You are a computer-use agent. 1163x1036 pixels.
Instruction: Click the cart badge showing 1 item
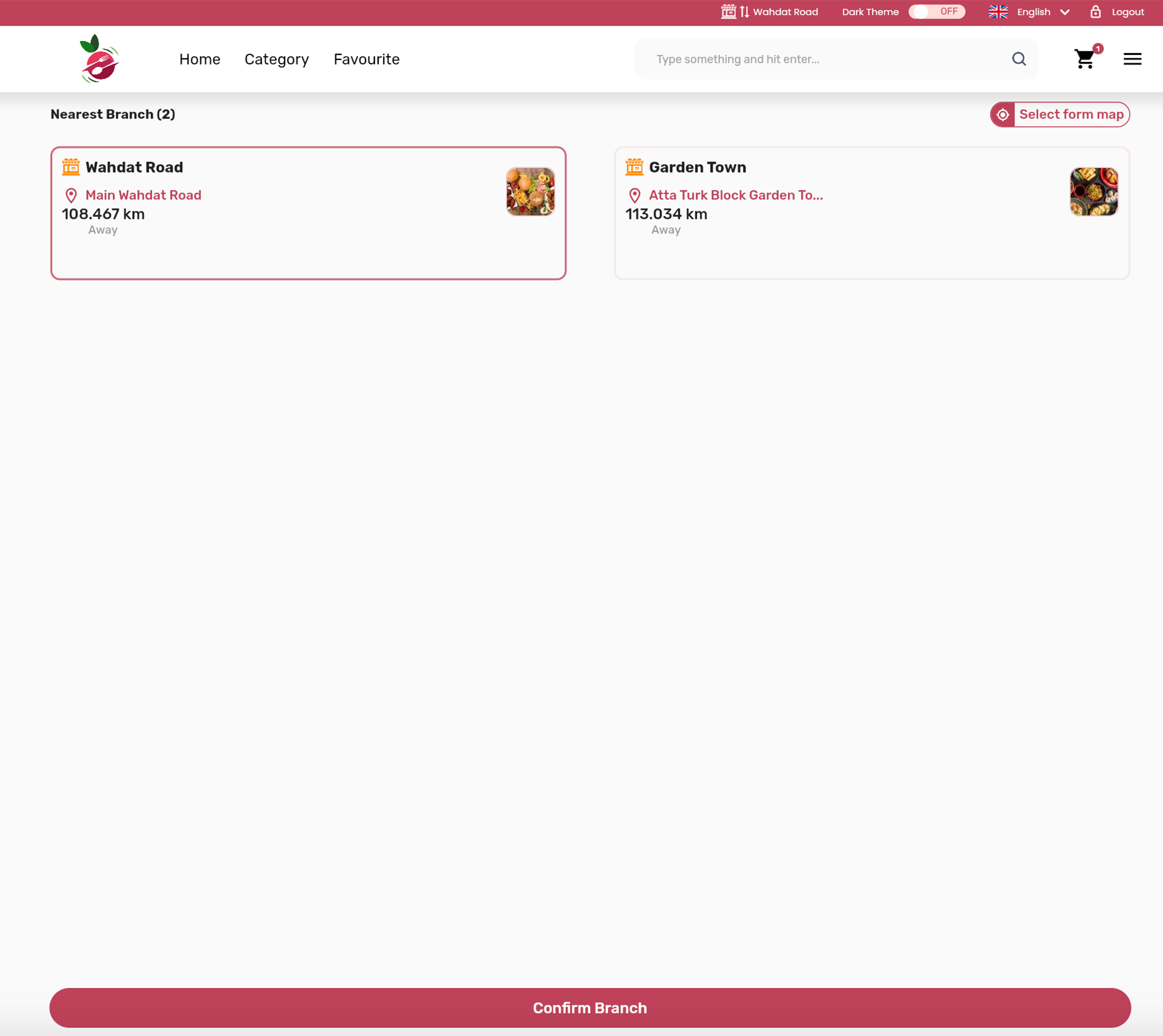(1097, 49)
